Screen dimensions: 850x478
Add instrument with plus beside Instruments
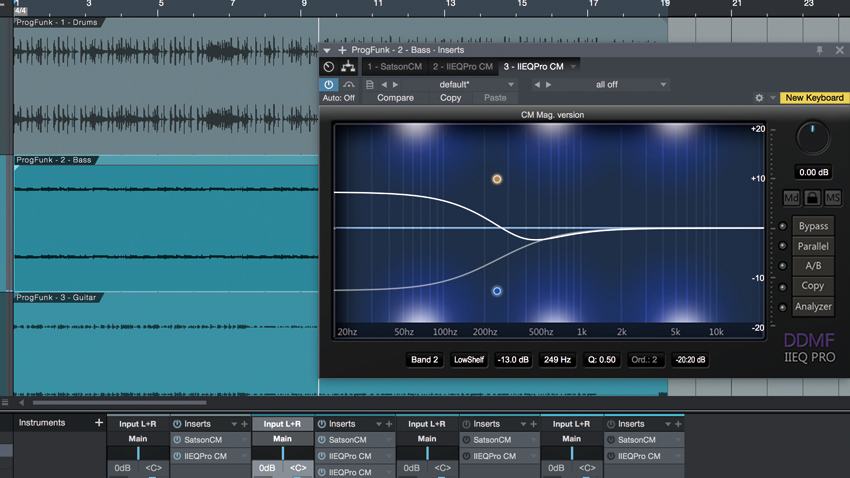point(99,422)
